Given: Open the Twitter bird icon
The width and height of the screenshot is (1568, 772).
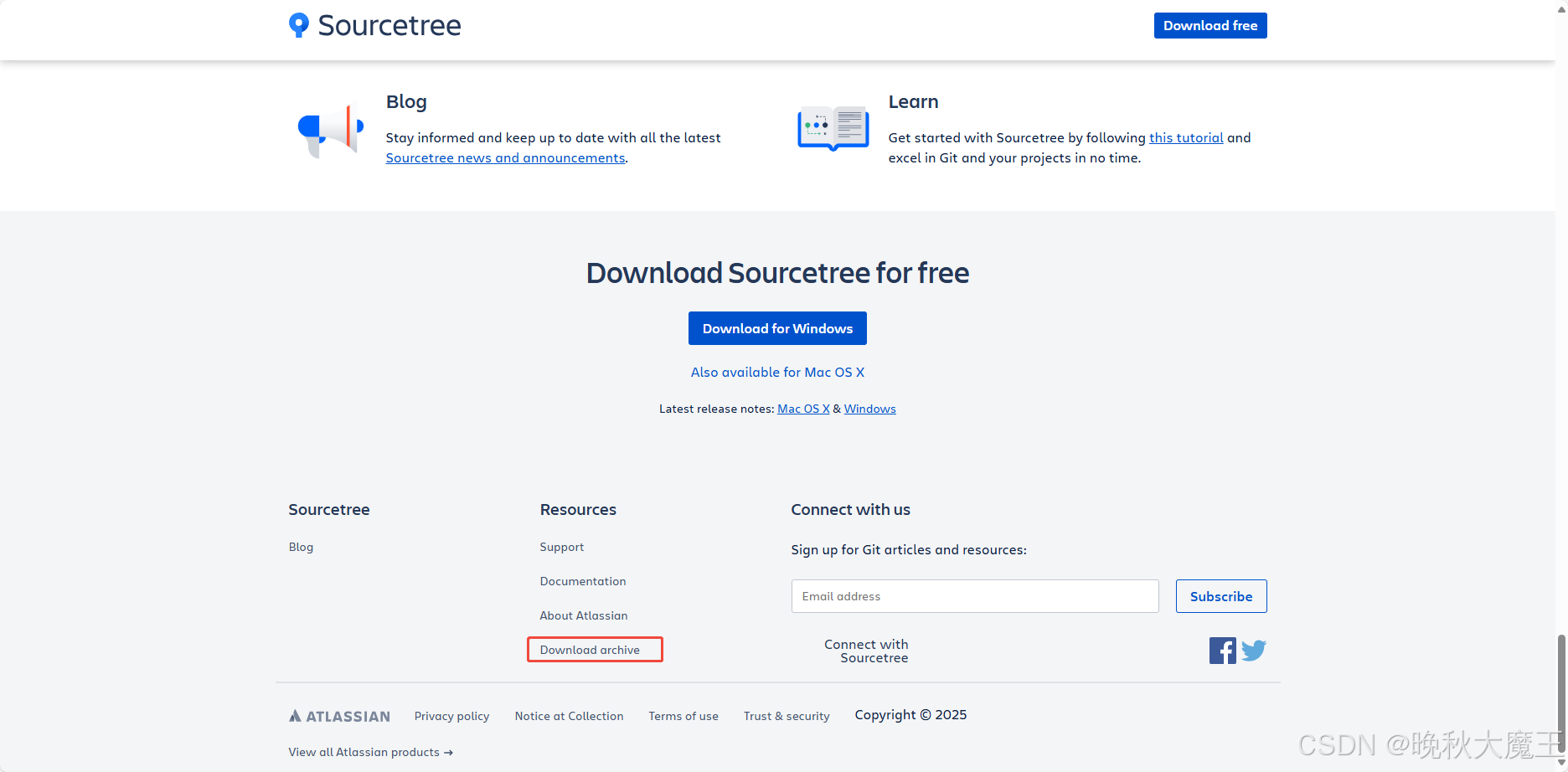Looking at the screenshot, I should tap(1254, 651).
